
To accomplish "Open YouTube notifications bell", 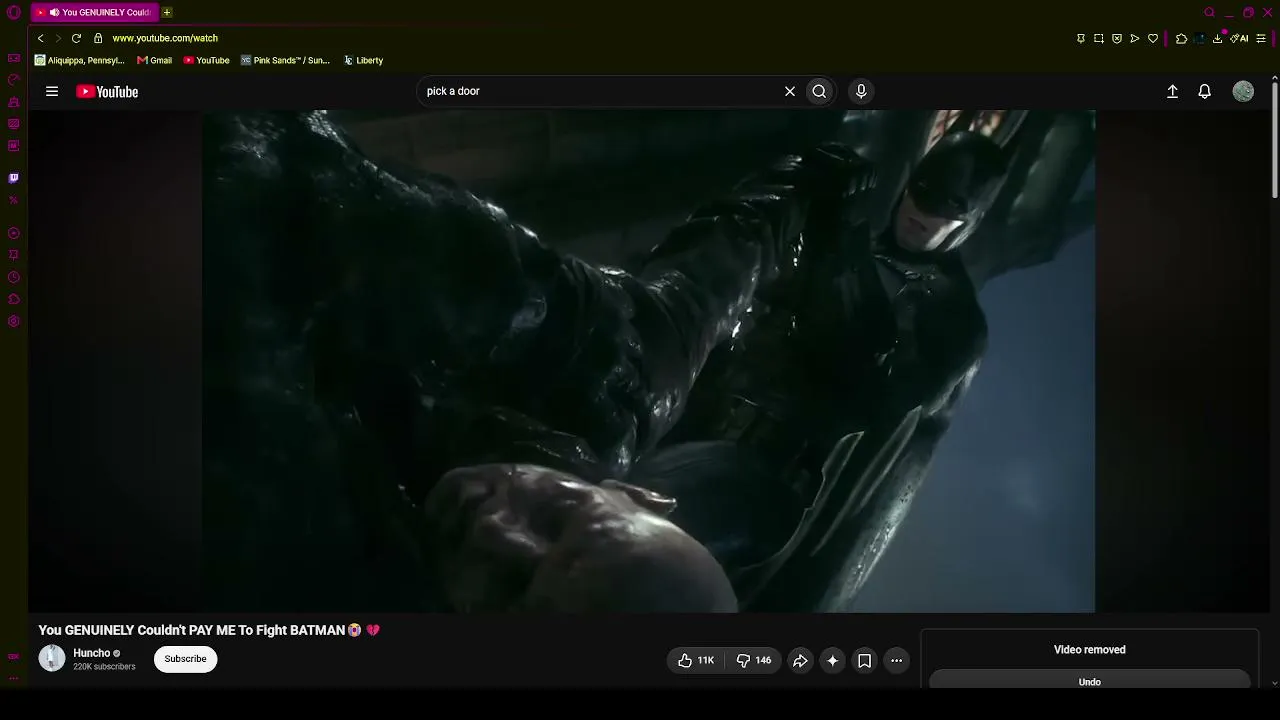I will click(1205, 91).
